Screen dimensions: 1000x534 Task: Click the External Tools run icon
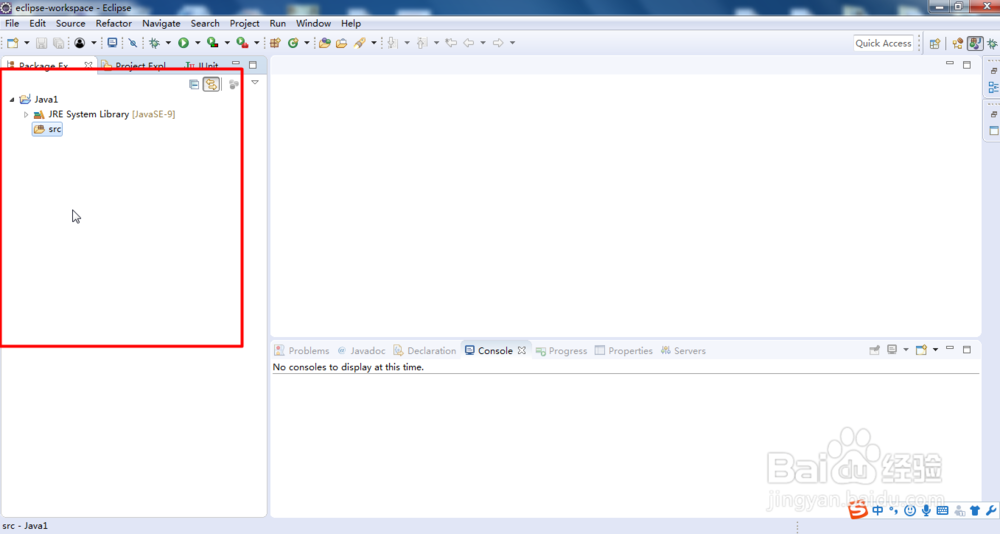tap(242, 43)
